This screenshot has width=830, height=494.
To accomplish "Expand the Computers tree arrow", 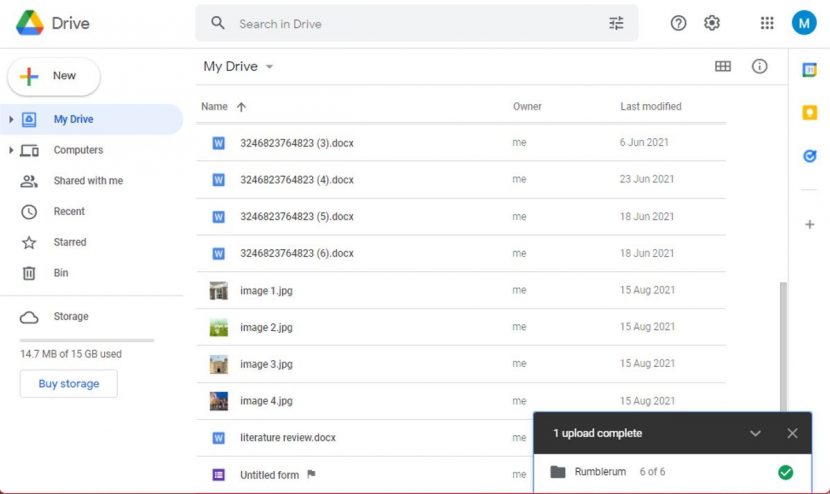I will 11,150.
